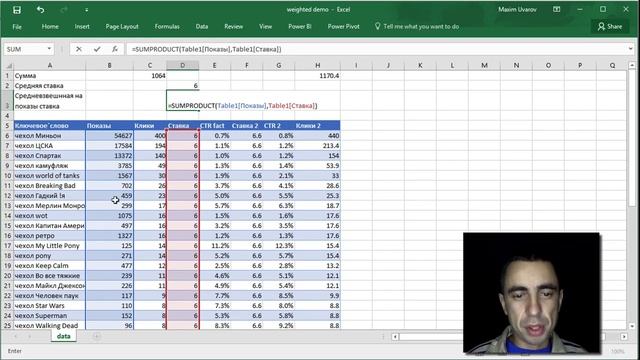Switch to the Home tab
Screen dimensions: 640x360
point(50,27)
